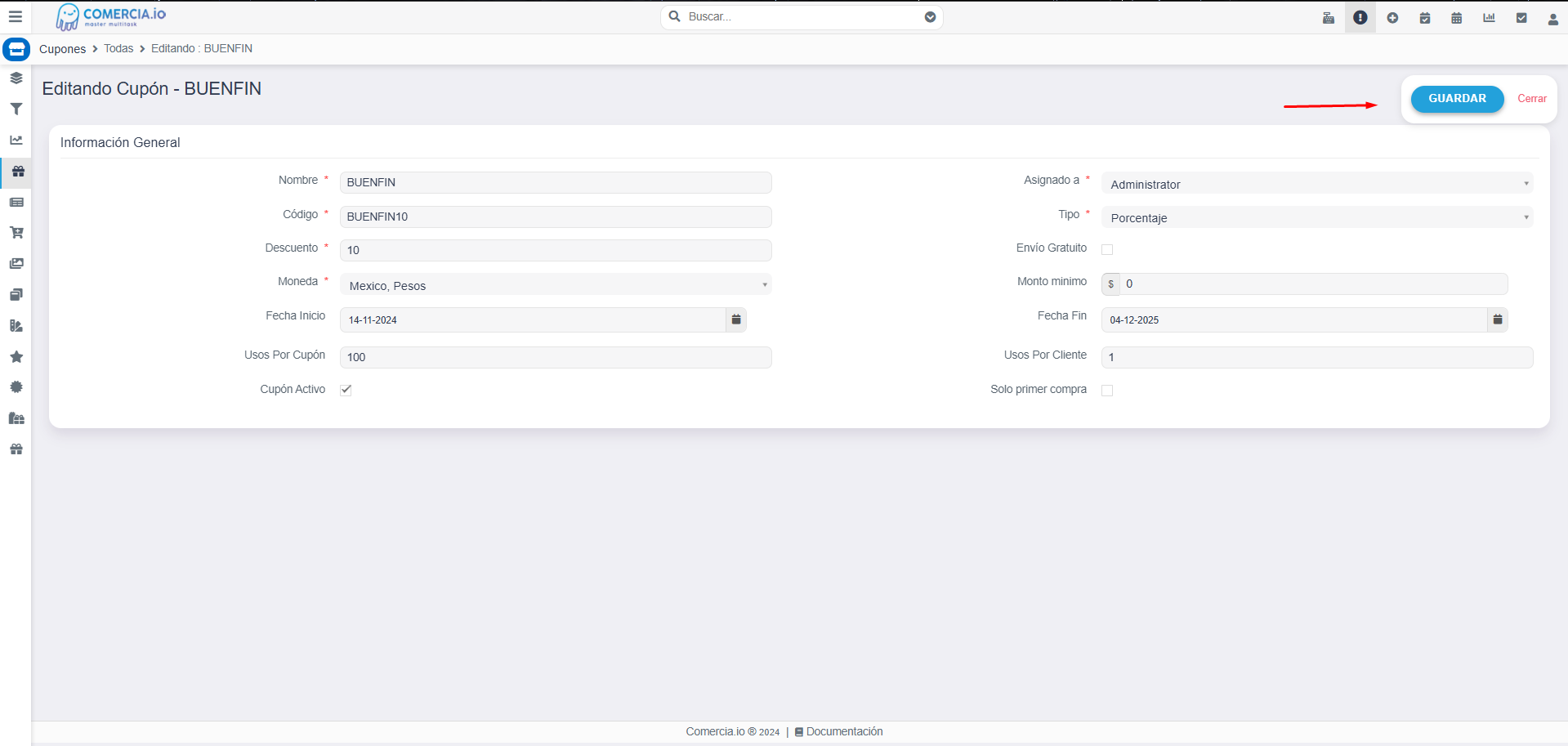Screen dimensions: 1568x746
Task: Open the Moneda dropdown showing Mexico, Pesos
Action: (x=556, y=284)
